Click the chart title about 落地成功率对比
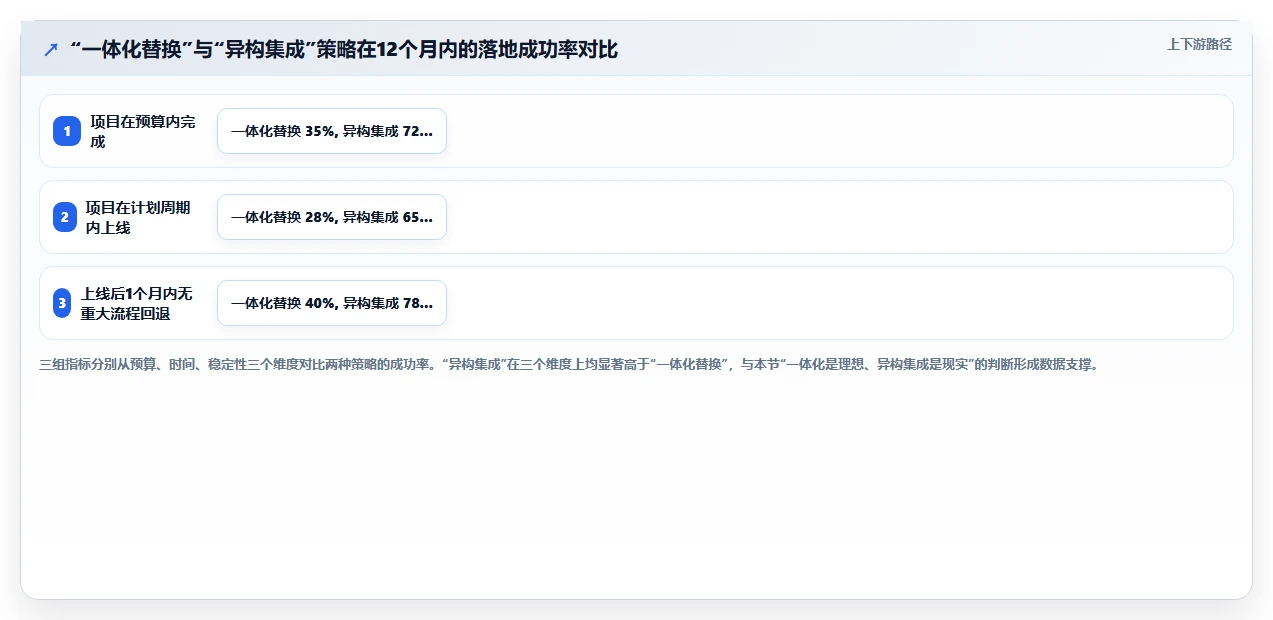Viewport: 1273px width, 620px height. [345, 50]
